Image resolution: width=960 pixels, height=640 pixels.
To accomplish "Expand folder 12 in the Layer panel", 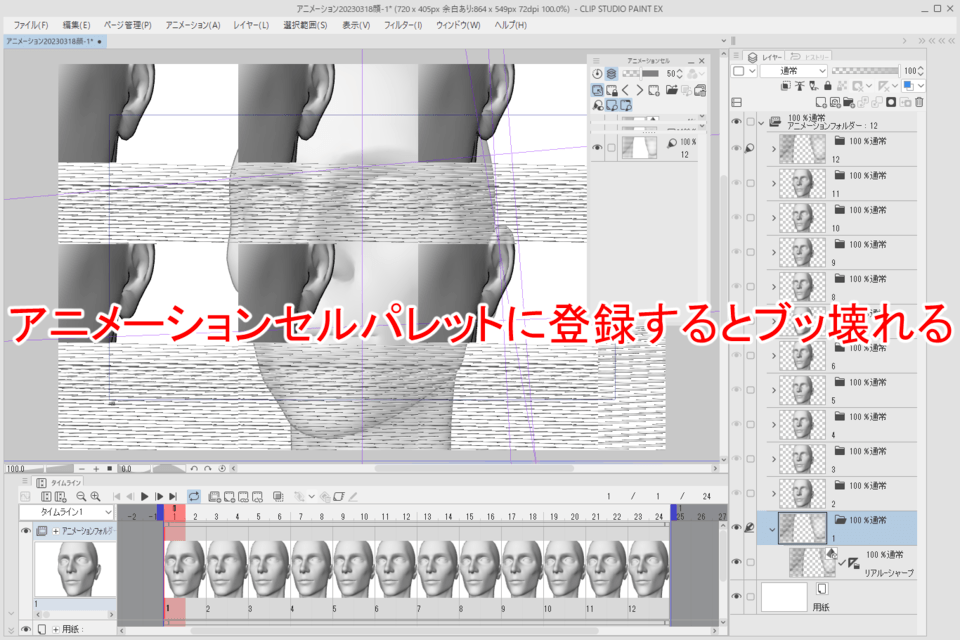I will [774, 149].
